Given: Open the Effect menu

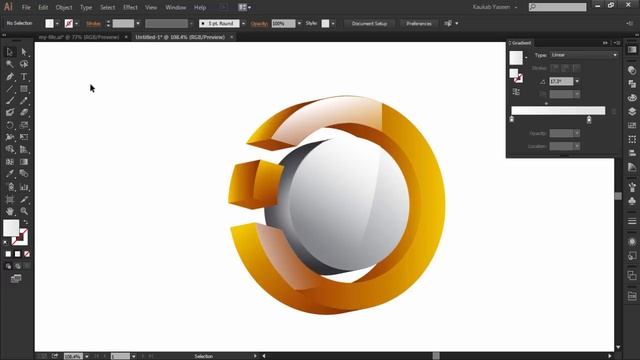Looking at the screenshot, I should click(130, 7).
